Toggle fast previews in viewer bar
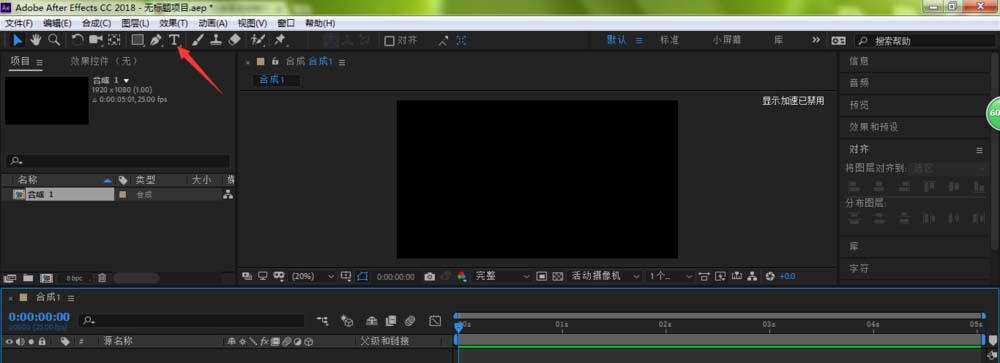The height and width of the screenshot is (363, 1000). 721,276
